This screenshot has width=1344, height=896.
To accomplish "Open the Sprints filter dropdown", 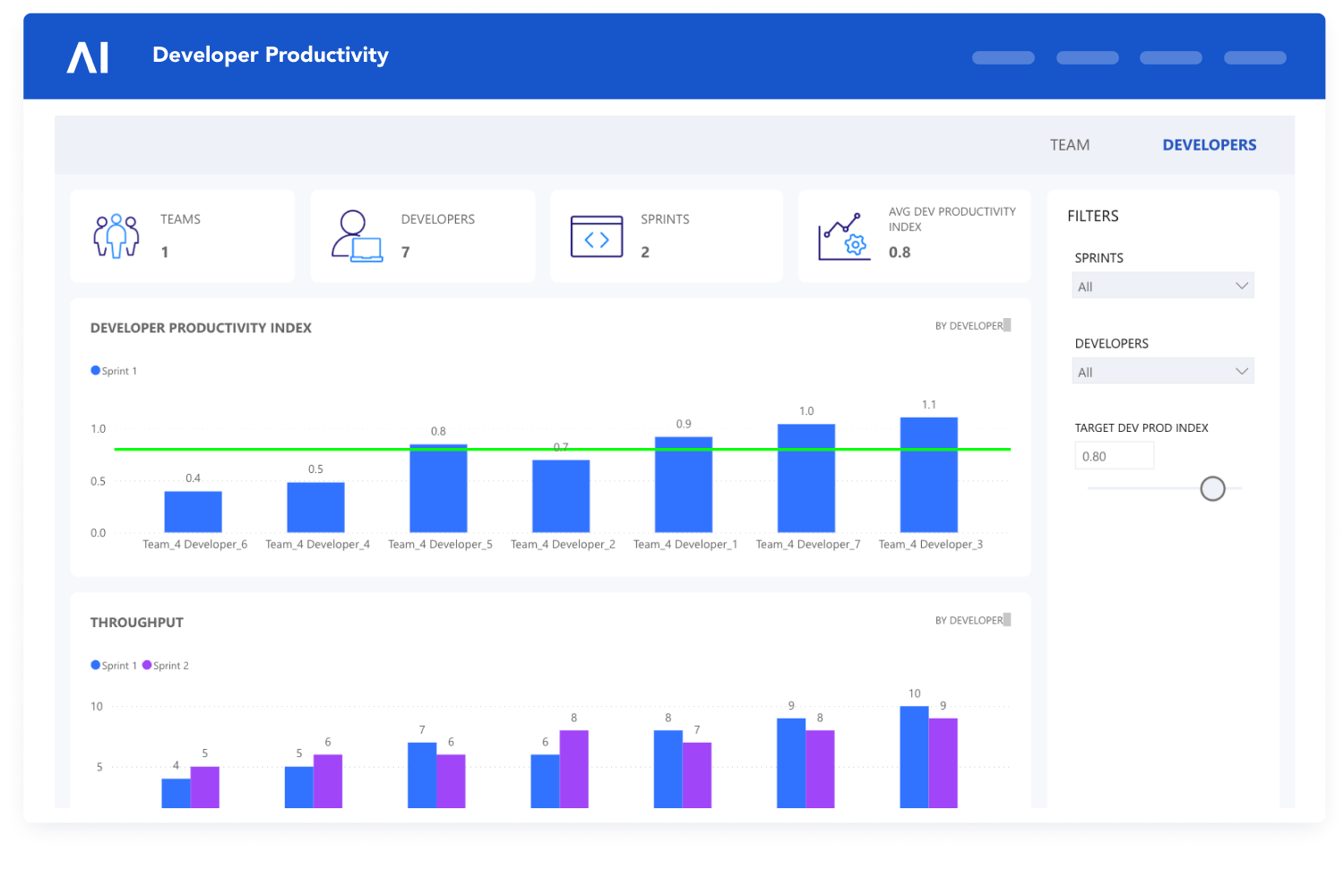I will (1162, 286).
